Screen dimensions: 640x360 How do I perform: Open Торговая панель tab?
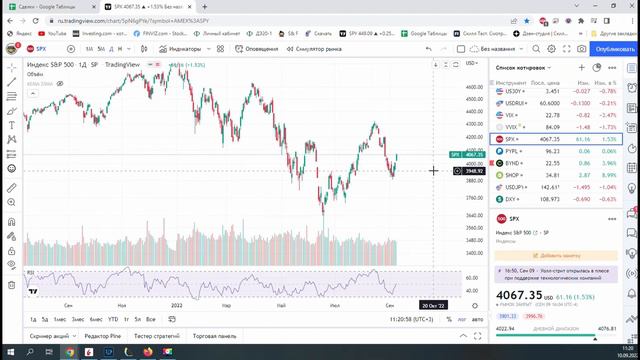pos(215,336)
